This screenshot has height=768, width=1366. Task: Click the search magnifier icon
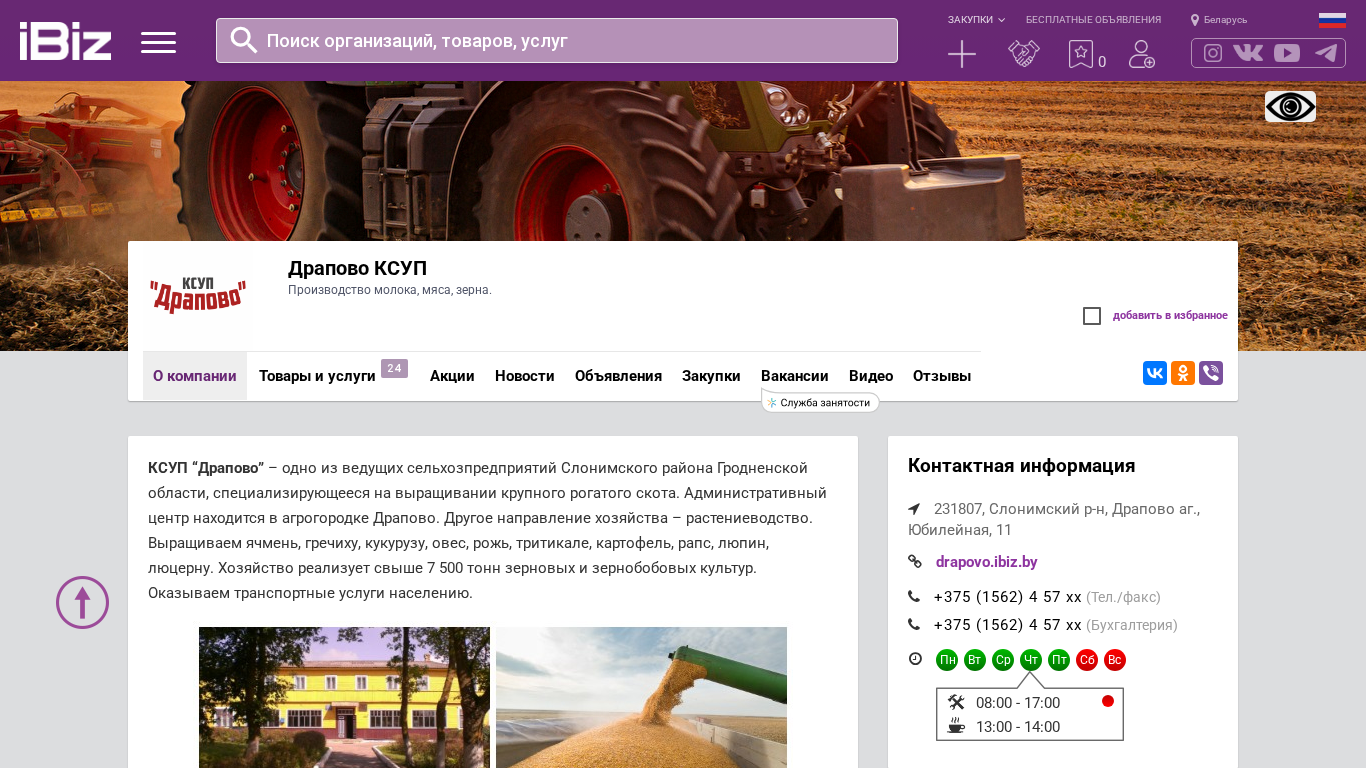244,40
